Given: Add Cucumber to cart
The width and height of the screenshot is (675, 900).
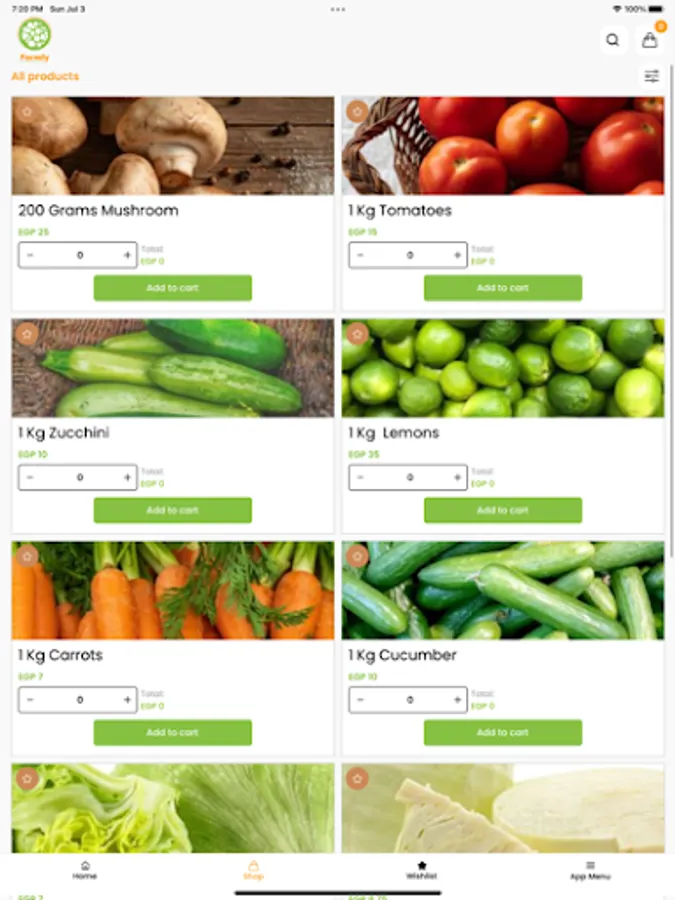Looking at the screenshot, I should click(x=503, y=732).
